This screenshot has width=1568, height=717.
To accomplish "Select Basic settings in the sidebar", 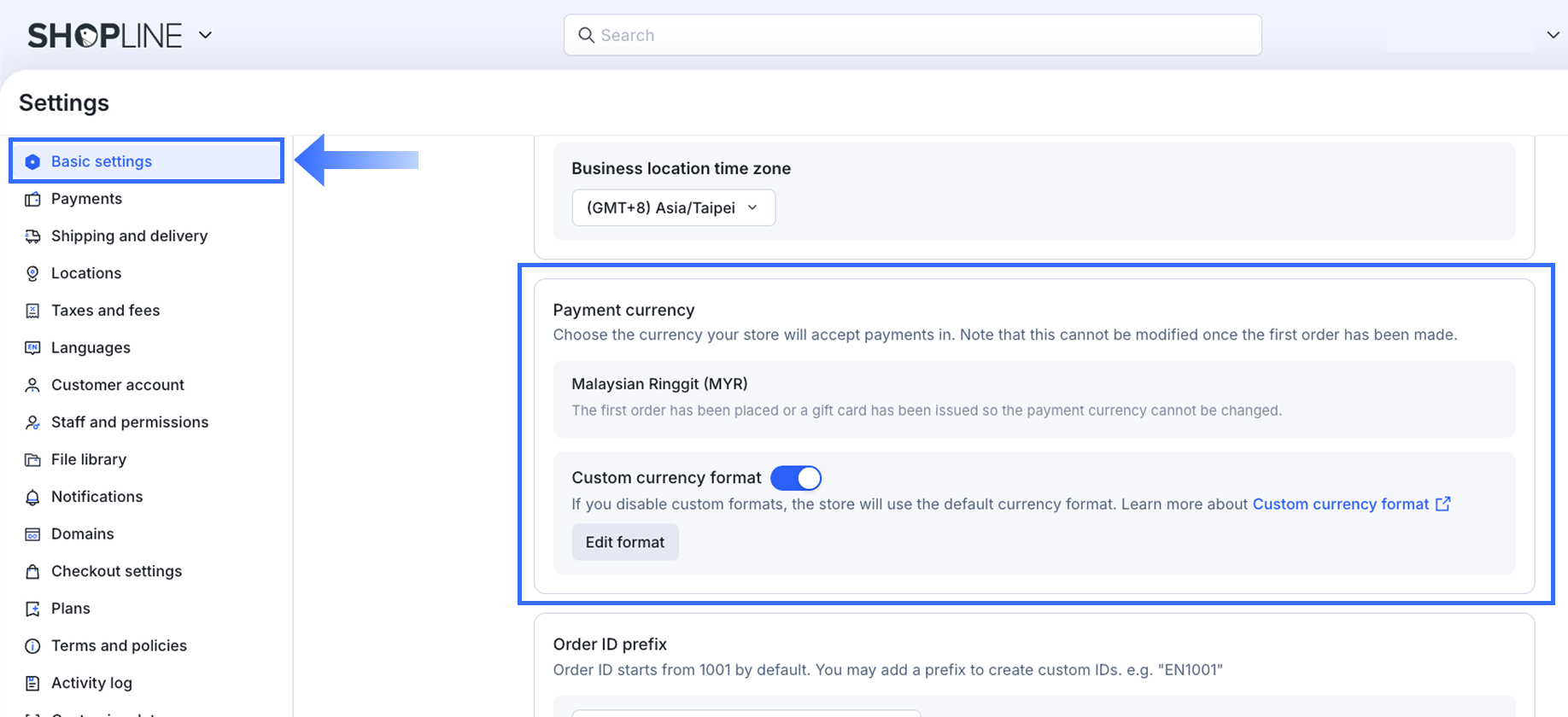I will [x=102, y=161].
